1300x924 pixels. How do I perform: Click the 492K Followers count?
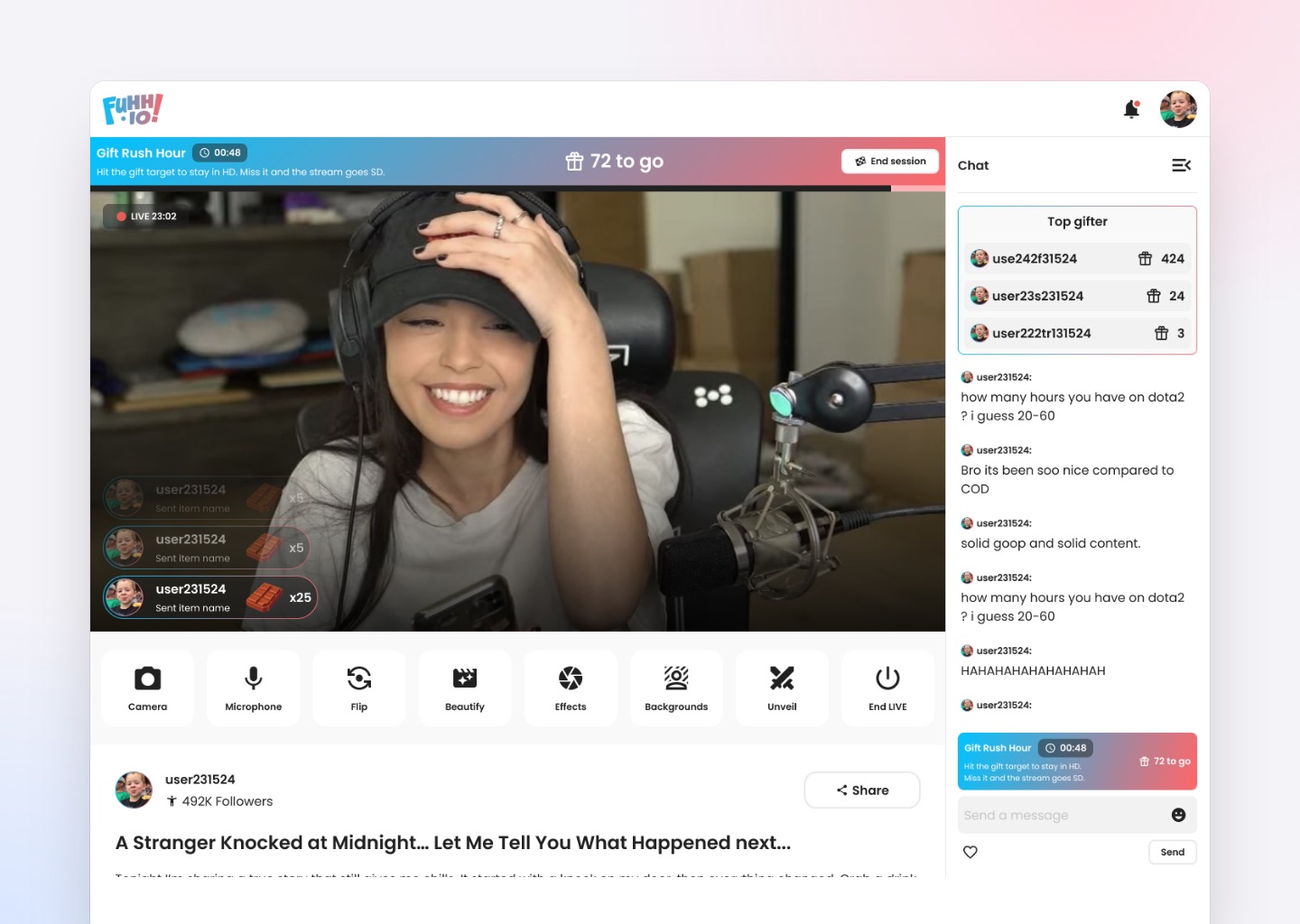219,801
